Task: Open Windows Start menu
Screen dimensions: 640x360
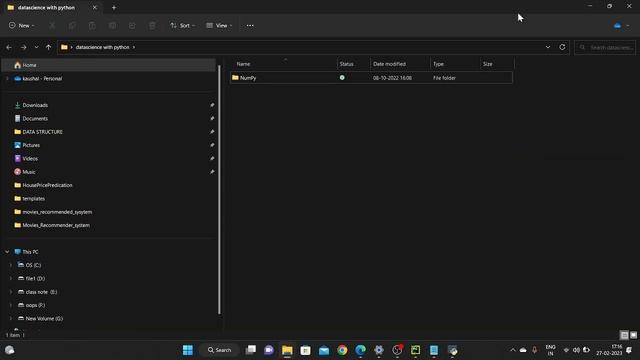Action: (x=188, y=350)
